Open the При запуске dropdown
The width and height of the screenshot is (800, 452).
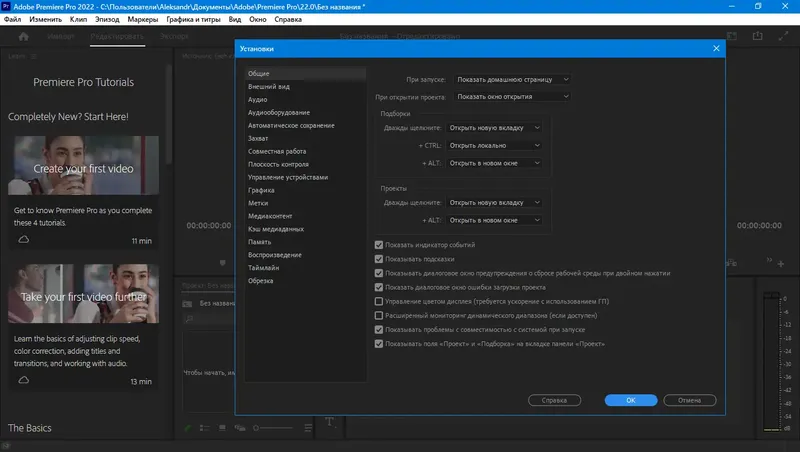point(512,80)
